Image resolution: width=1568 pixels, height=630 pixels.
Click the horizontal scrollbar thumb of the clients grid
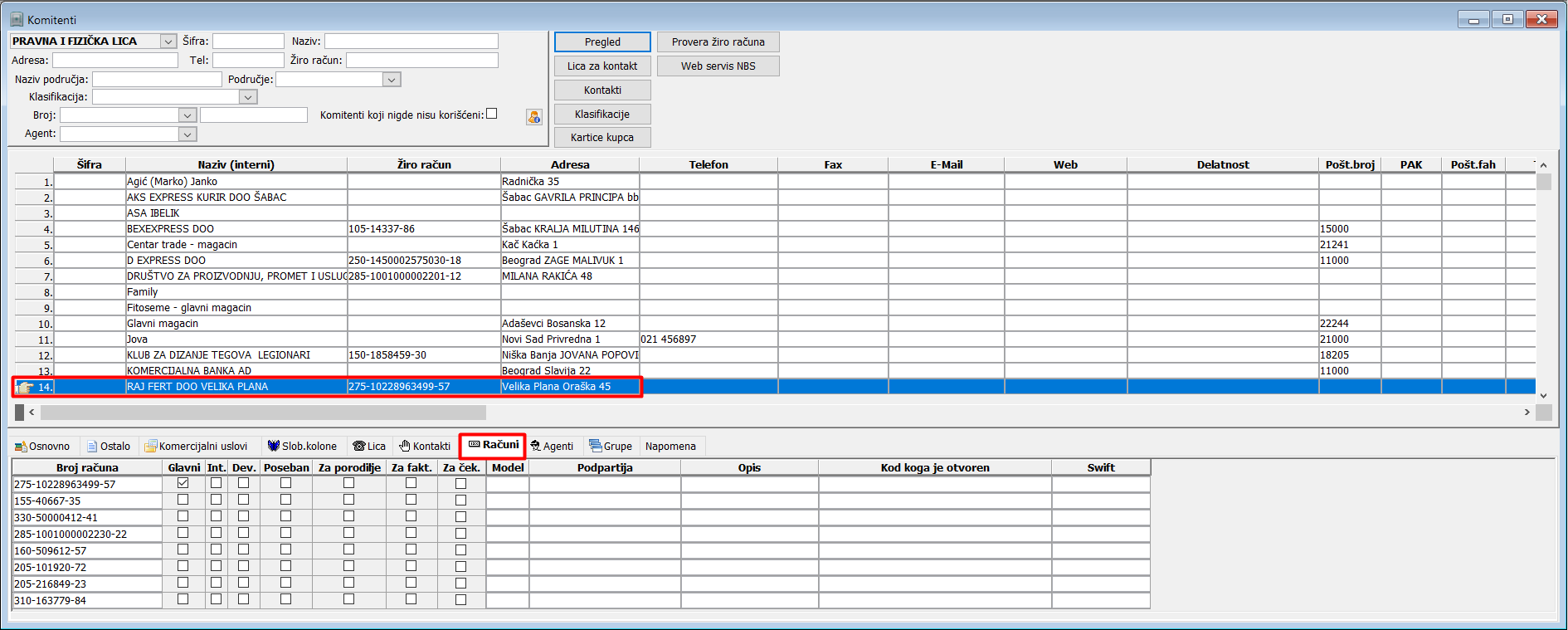[x=263, y=413]
